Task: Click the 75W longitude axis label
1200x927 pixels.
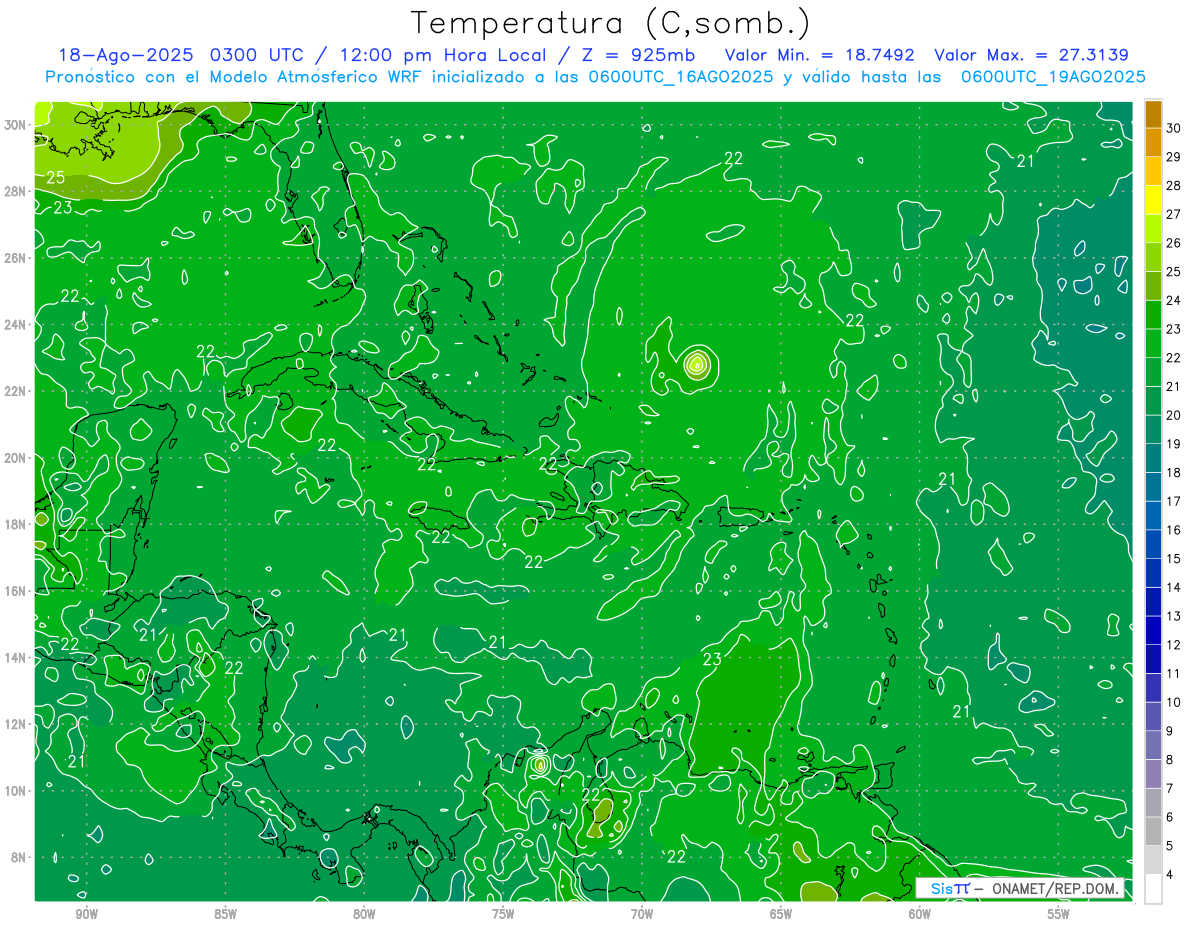Action: [x=503, y=914]
